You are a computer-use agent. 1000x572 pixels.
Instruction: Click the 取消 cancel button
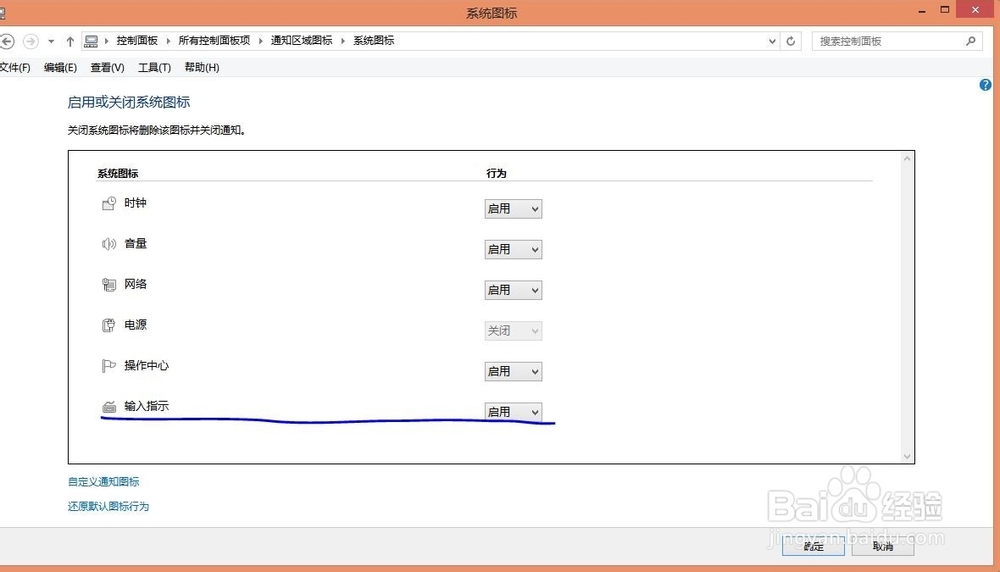click(x=883, y=546)
